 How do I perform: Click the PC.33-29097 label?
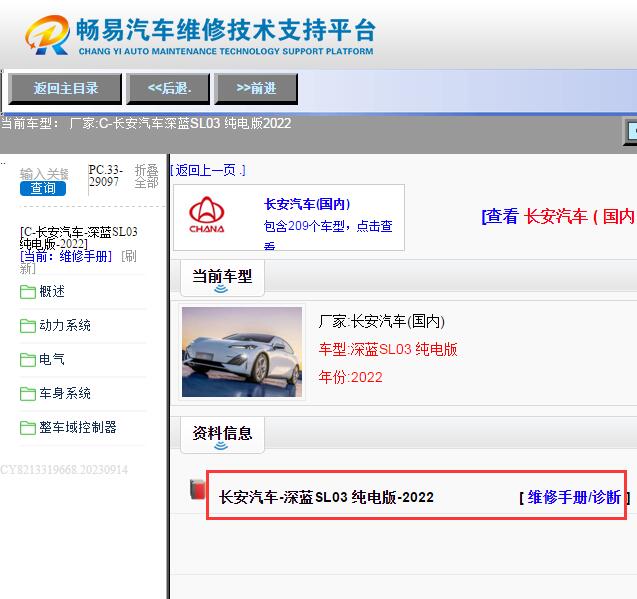tap(105, 176)
